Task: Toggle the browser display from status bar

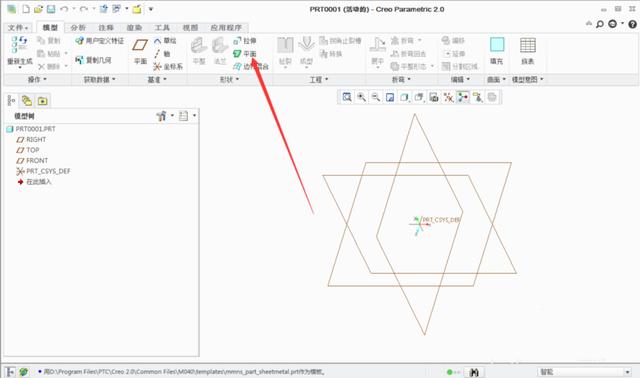Action: coord(24,372)
